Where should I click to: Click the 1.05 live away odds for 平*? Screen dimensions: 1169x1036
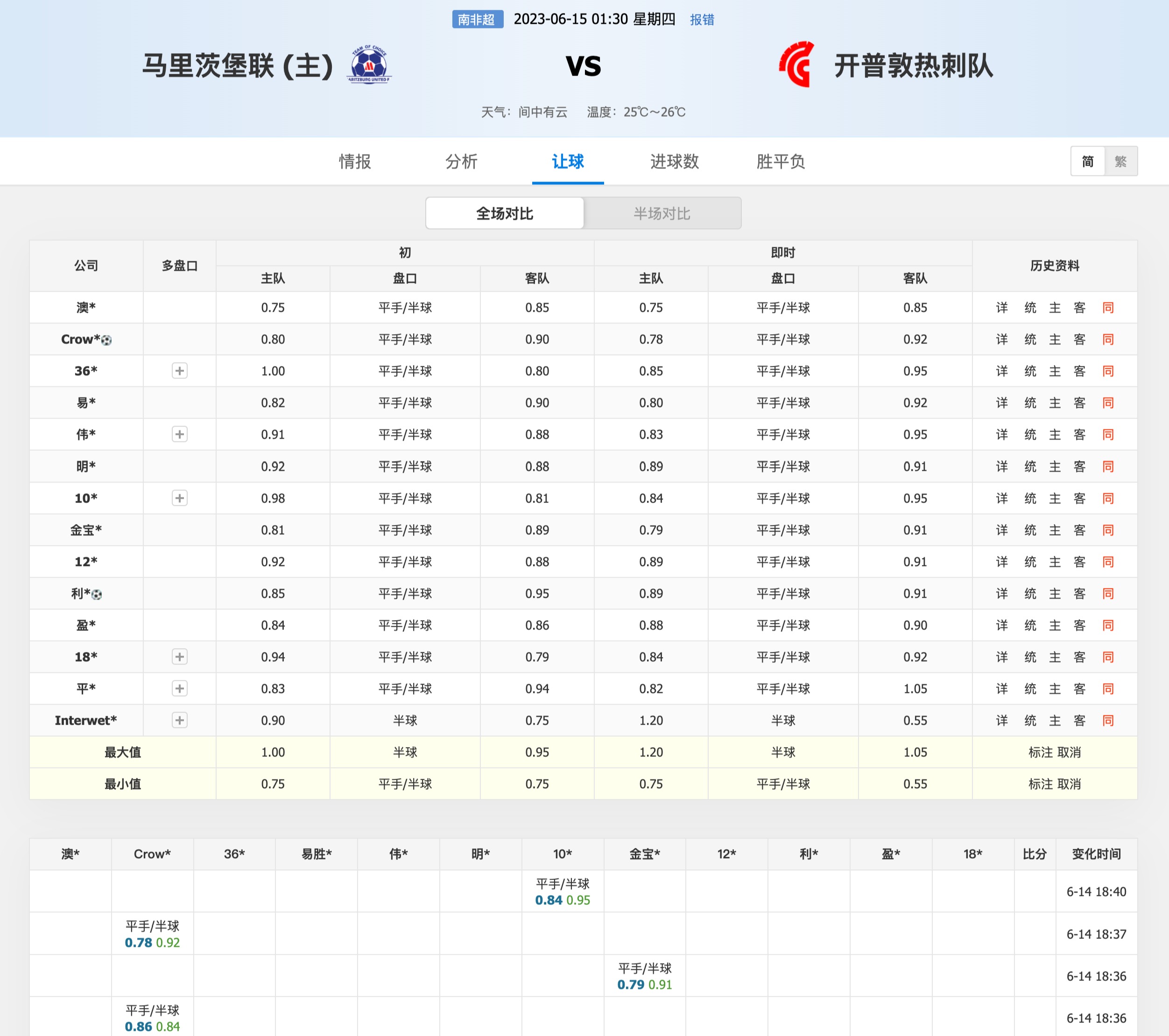click(915, 688)
